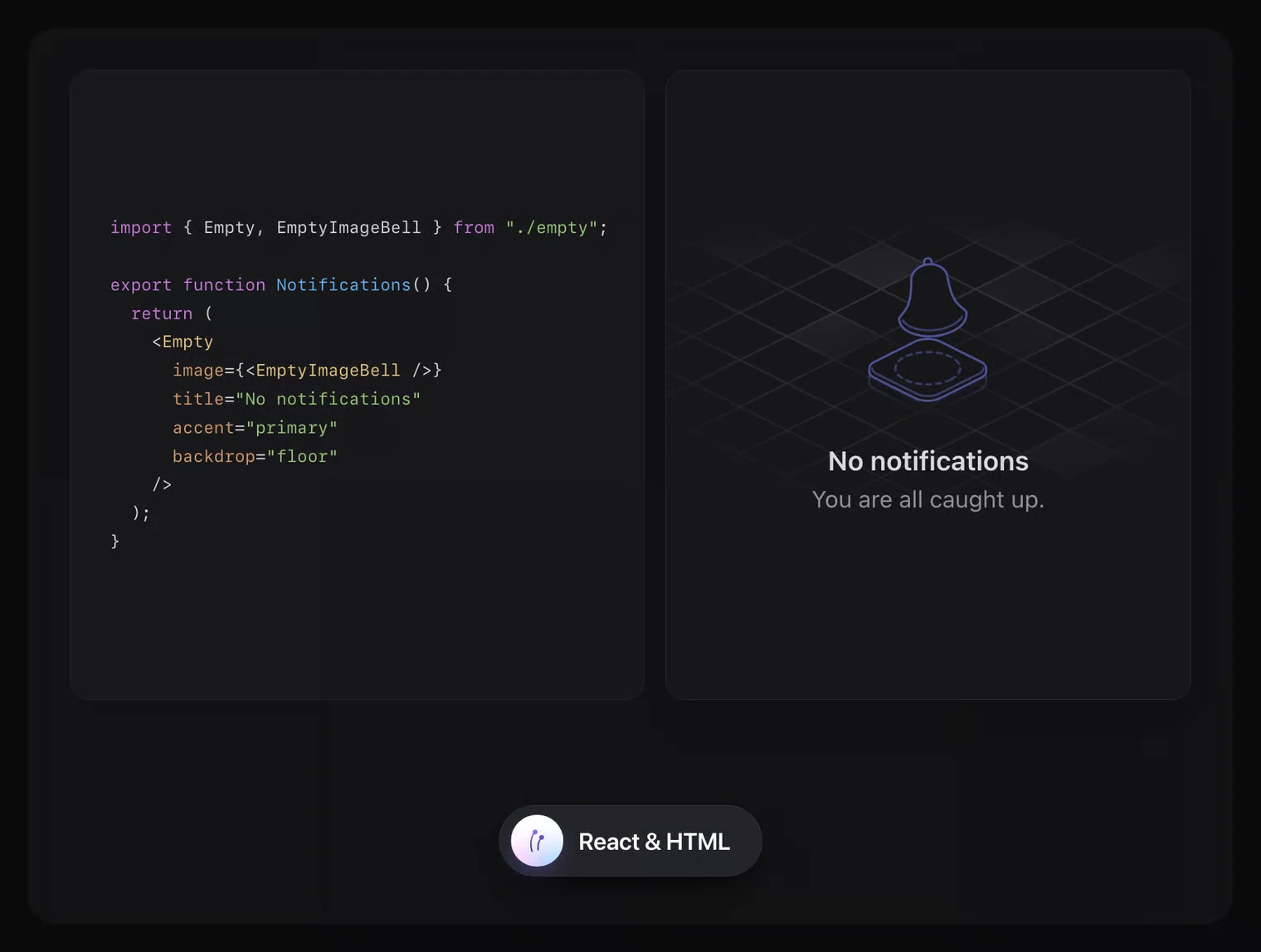Click the "return (" code line
Viewport: 1261px width, 952px height.
[172, 313]
